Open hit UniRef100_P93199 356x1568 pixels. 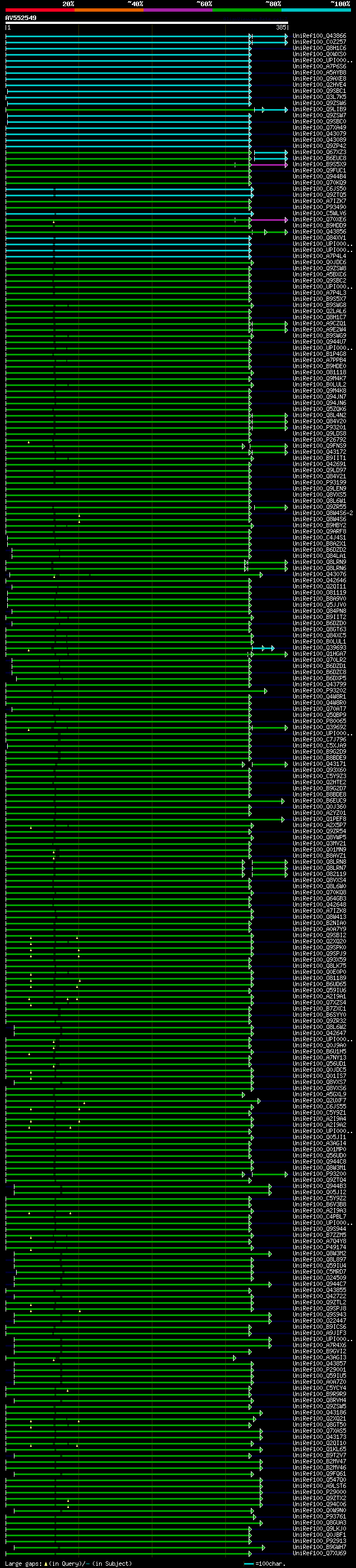319,483
